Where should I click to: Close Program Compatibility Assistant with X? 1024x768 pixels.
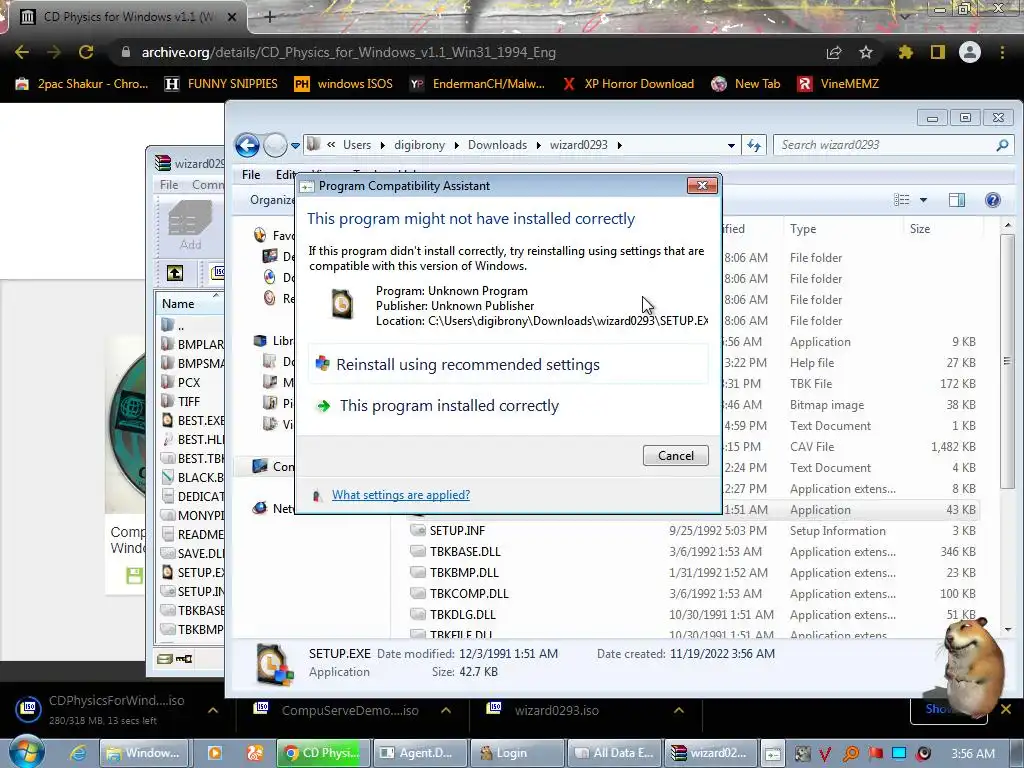point(702,185)
